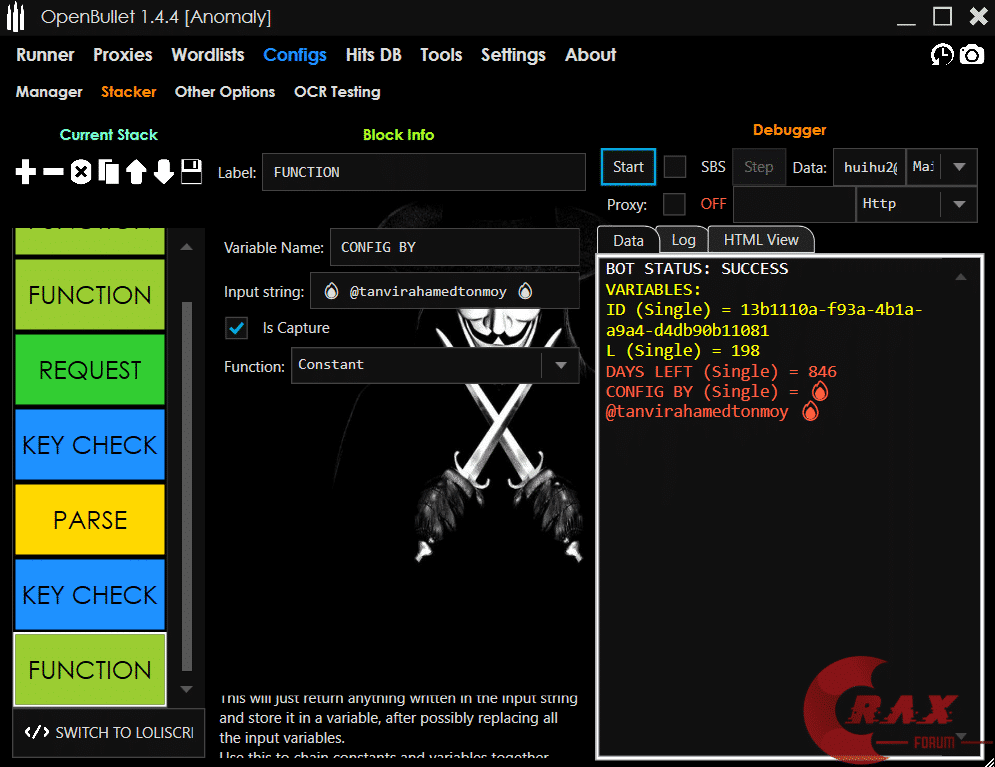Image resolution: width=995 pixels, height=767 pixels.
Task: Select the Configs menu
Action: tap(295, 55)
